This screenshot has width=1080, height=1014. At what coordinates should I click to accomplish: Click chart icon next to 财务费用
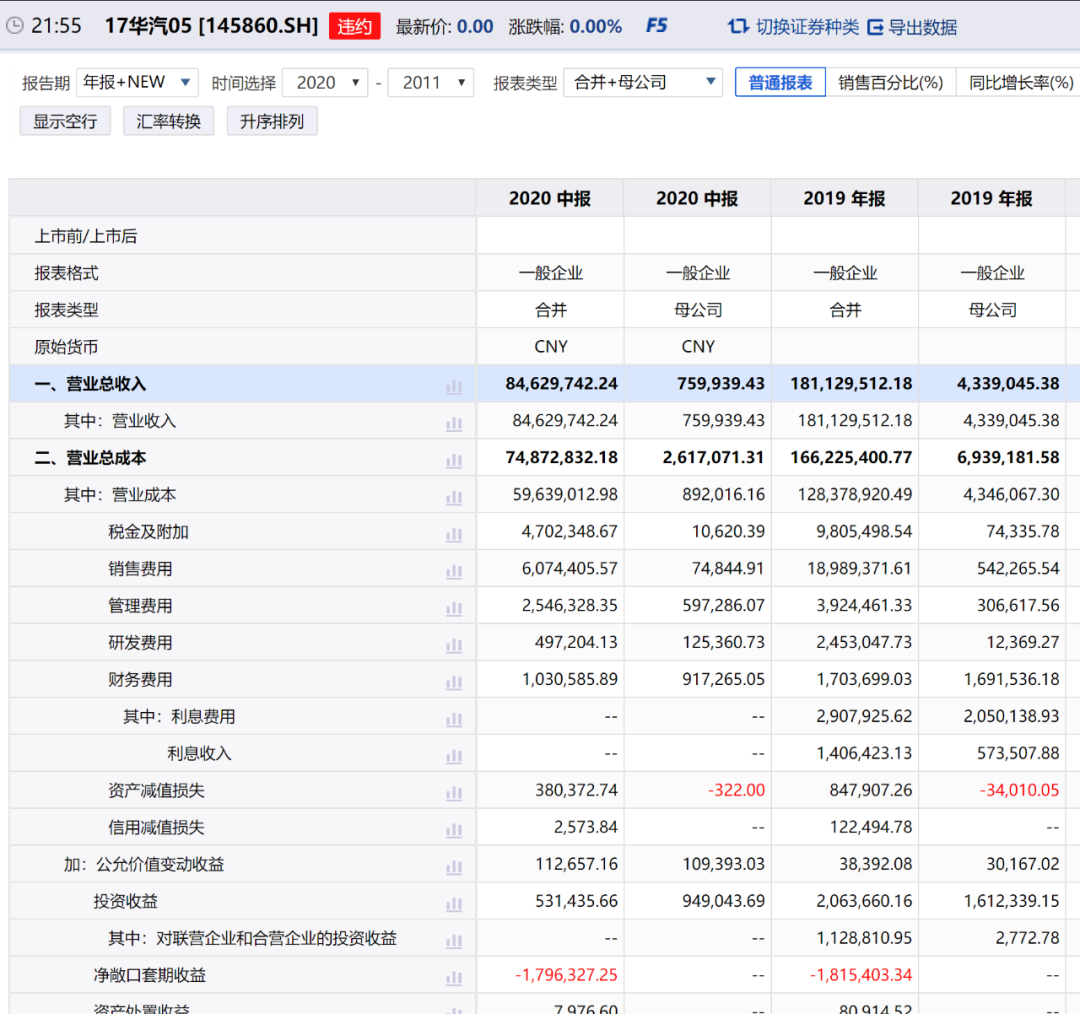(x=454, y=682)
